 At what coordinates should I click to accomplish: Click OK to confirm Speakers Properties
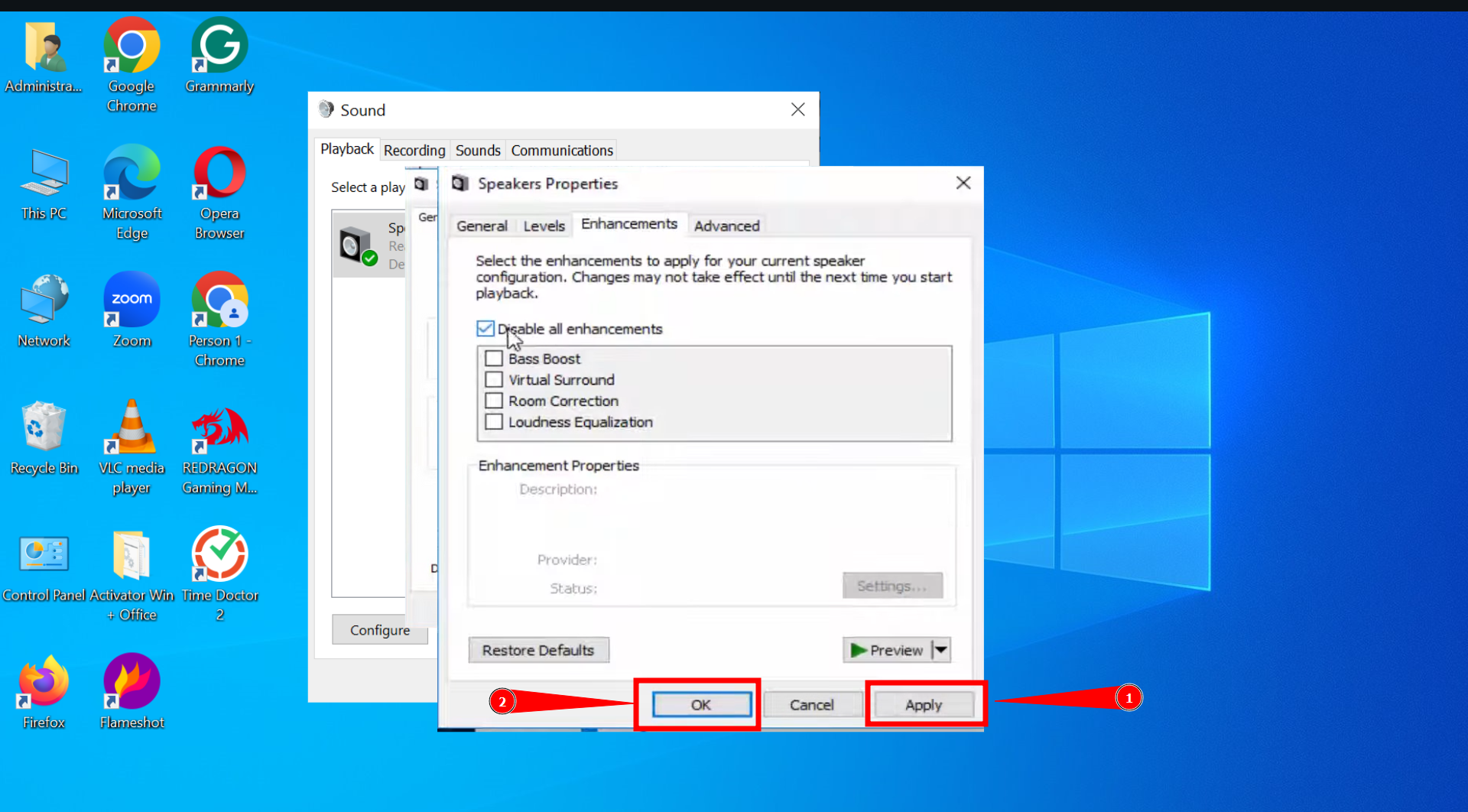click(x=701, y=705)
